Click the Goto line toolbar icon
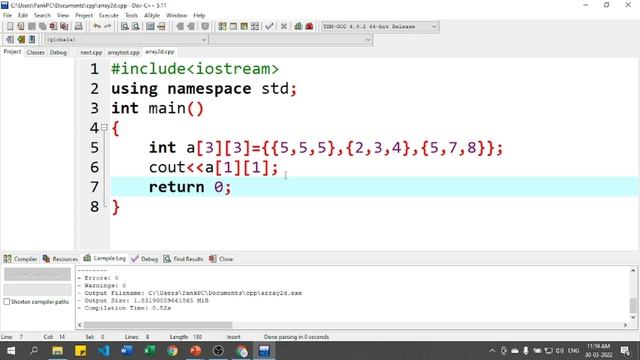Image resolution: width=640 pixels, height=360 pixels. [161, 27]
